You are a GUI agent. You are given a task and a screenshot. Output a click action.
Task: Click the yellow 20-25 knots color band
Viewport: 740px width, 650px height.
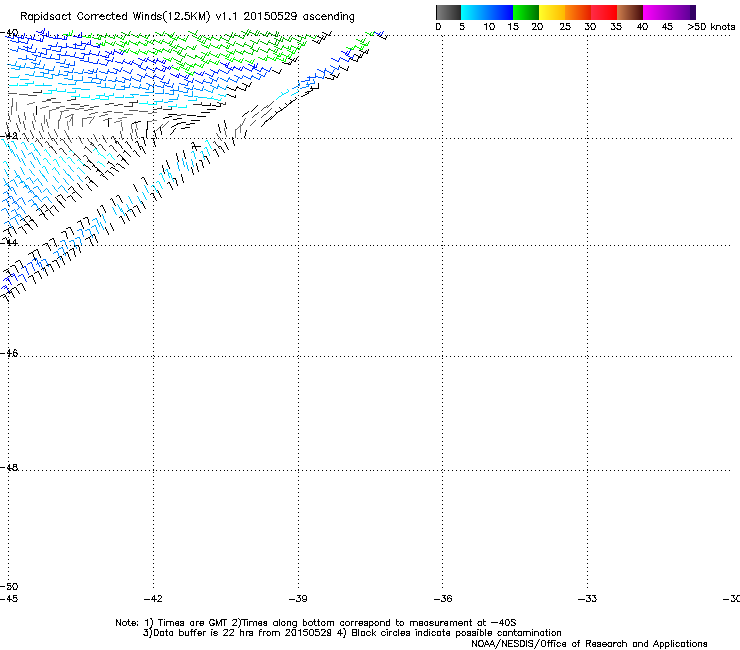tap(552, 12)
